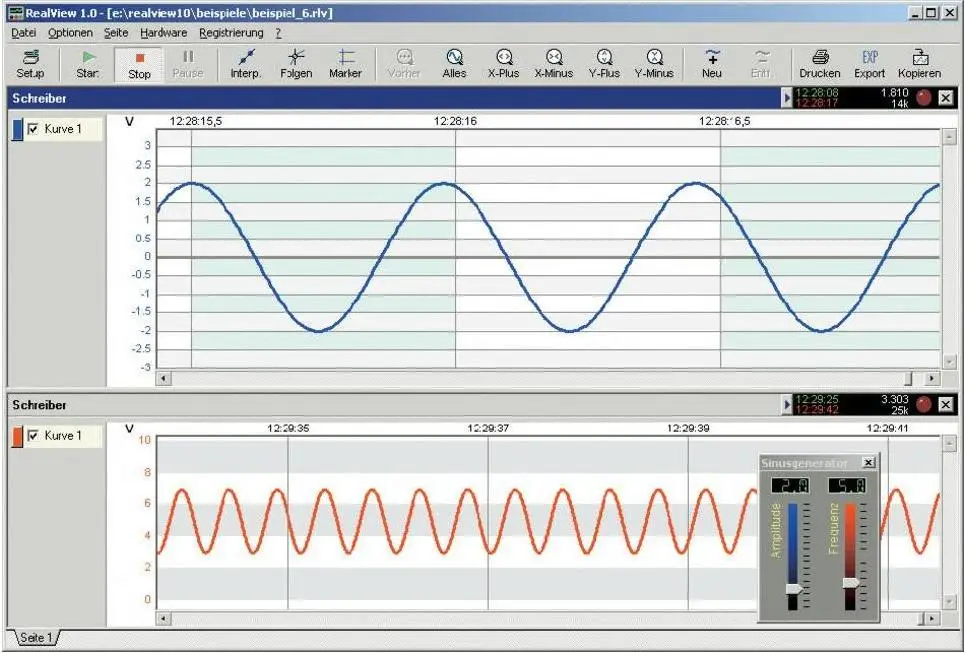Click the up scroll arrow beside the blue chart
Screen dimensions: 965x653
click(x=948, y=136)
